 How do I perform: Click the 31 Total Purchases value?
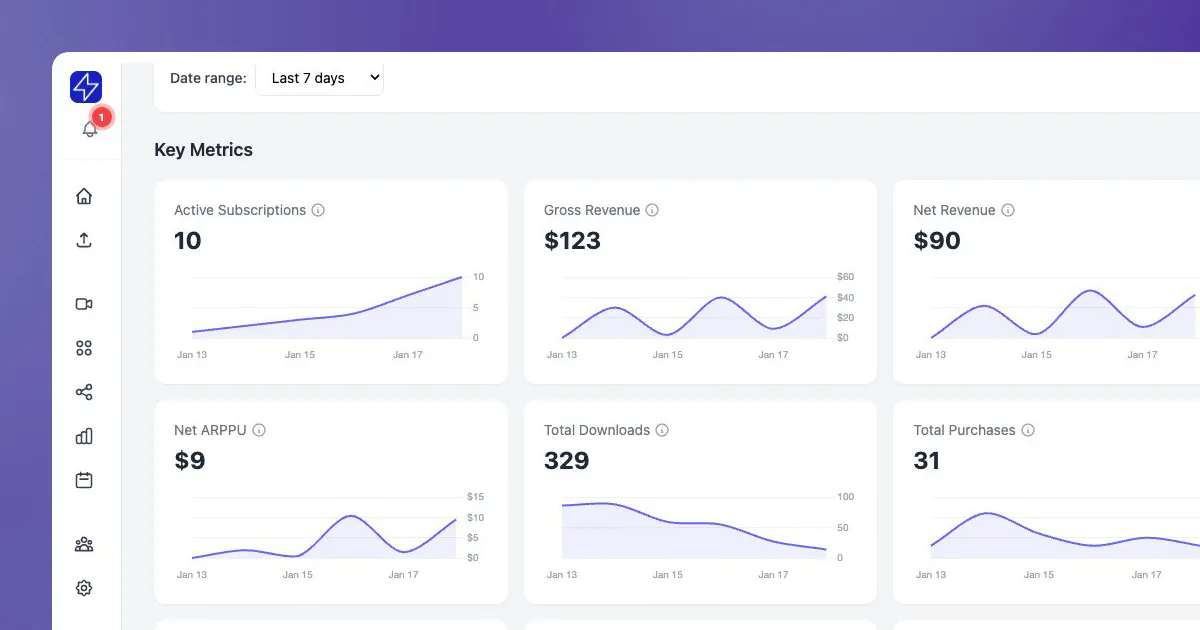[927, 461]
